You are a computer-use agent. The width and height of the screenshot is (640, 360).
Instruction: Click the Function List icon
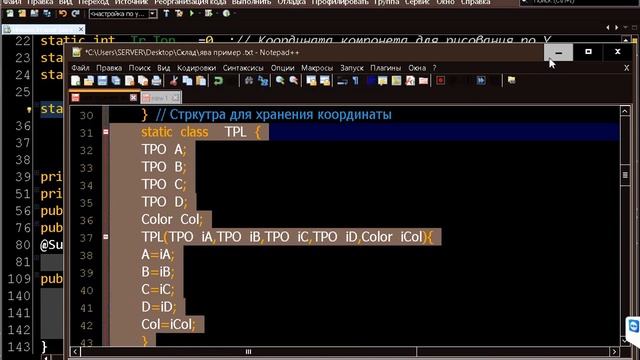click(410, 81)
